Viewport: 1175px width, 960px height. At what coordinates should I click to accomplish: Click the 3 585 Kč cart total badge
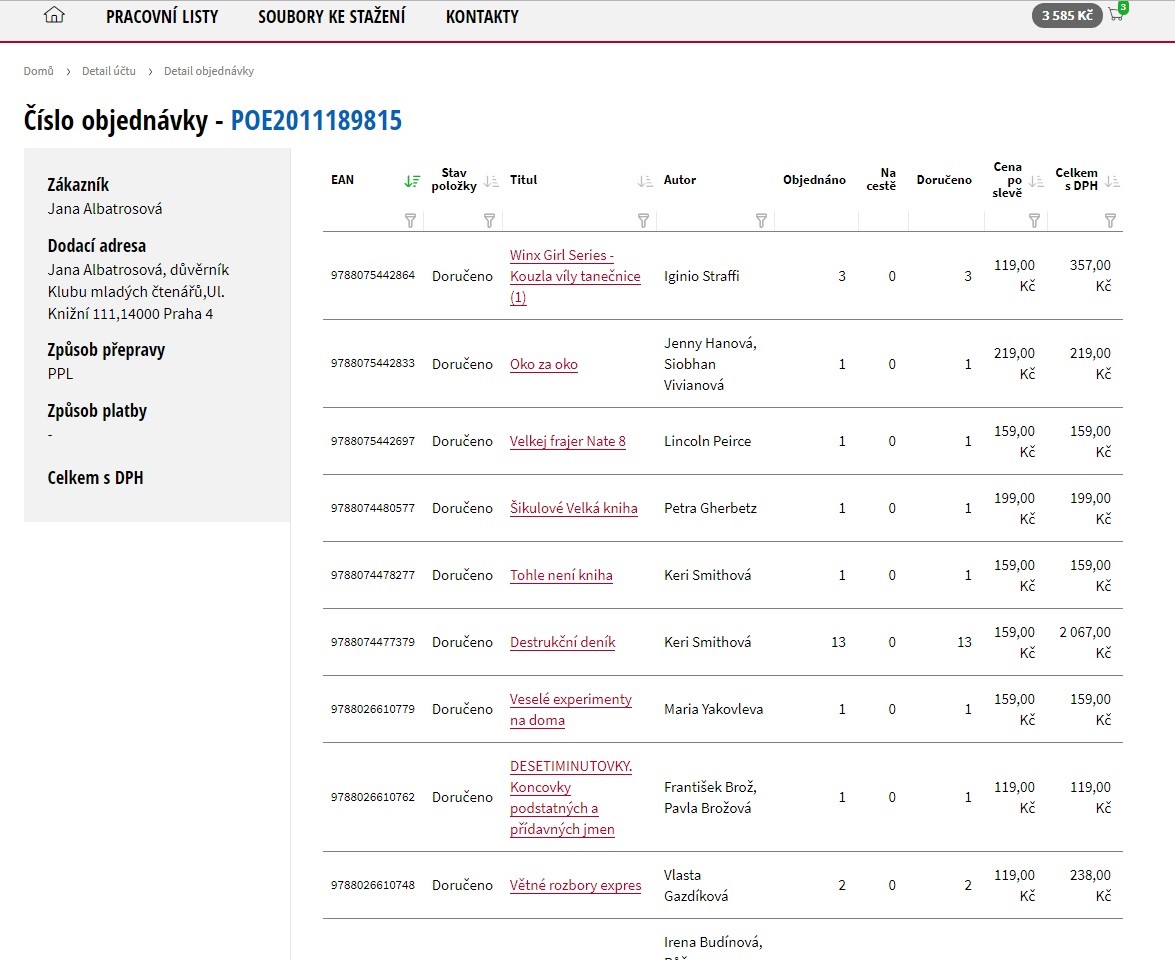1066,16
